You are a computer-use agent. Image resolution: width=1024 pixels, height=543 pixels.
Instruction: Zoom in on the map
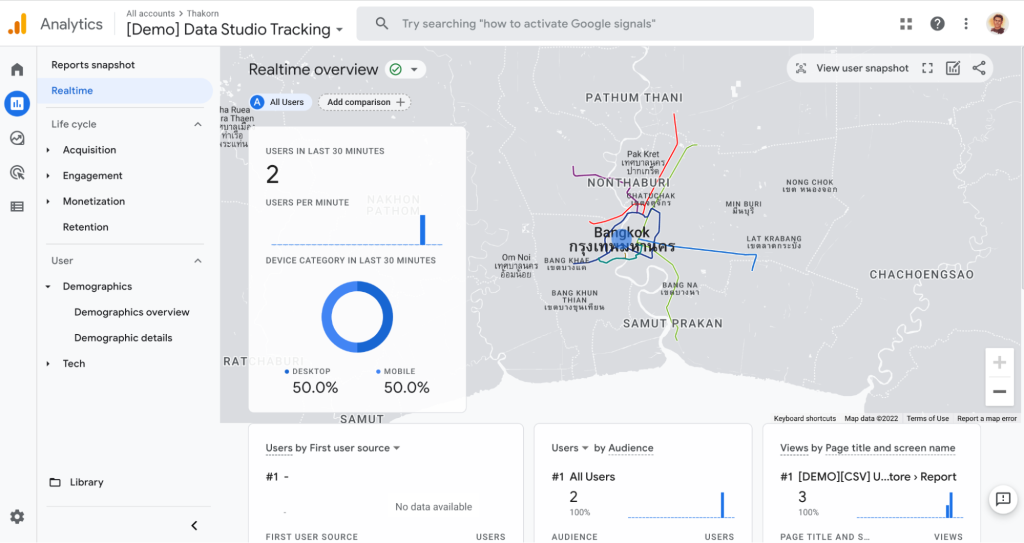[x=999, y=363]
